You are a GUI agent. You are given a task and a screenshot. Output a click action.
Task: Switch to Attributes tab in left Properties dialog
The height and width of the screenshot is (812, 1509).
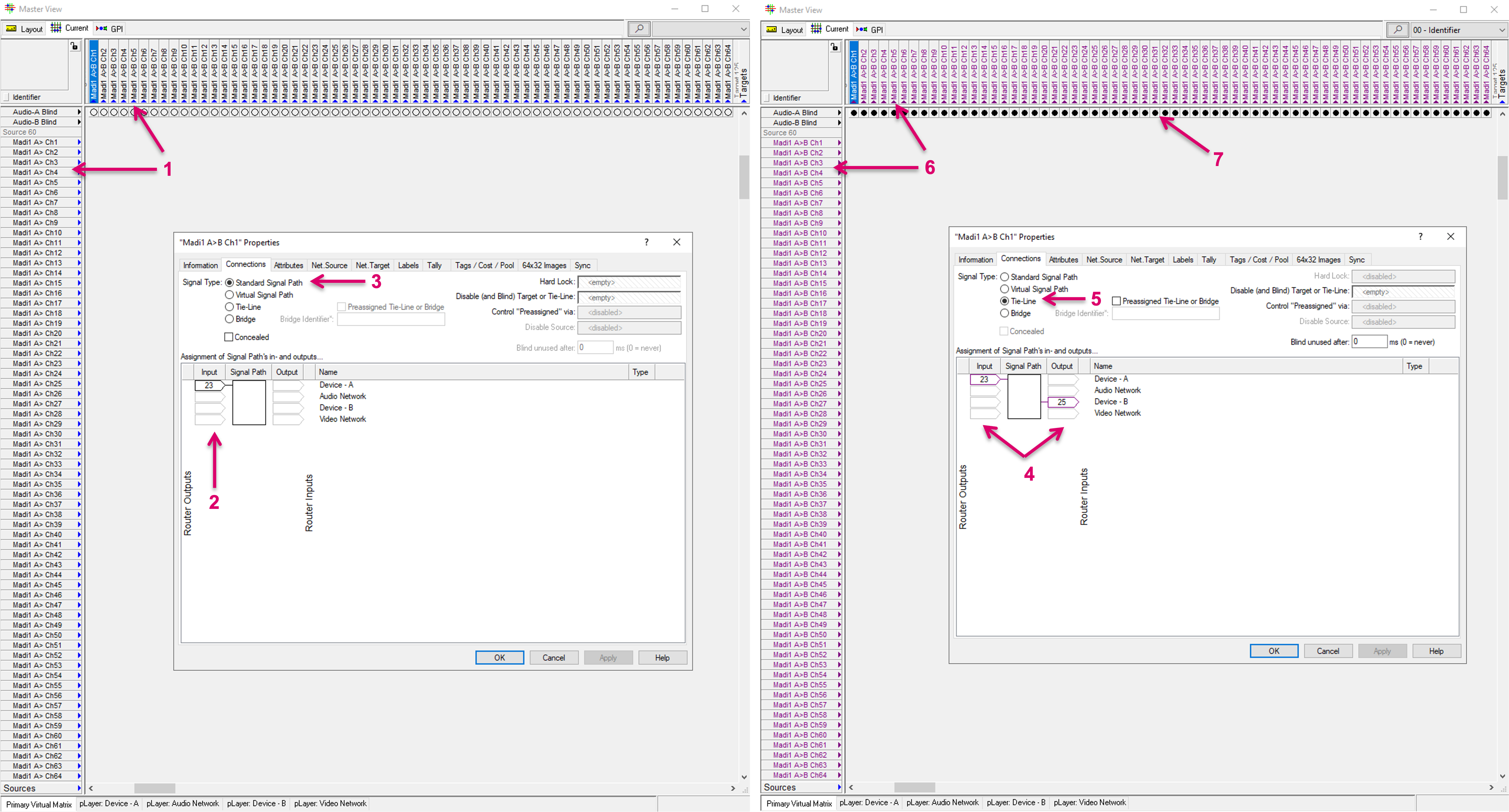coord(288,265)
